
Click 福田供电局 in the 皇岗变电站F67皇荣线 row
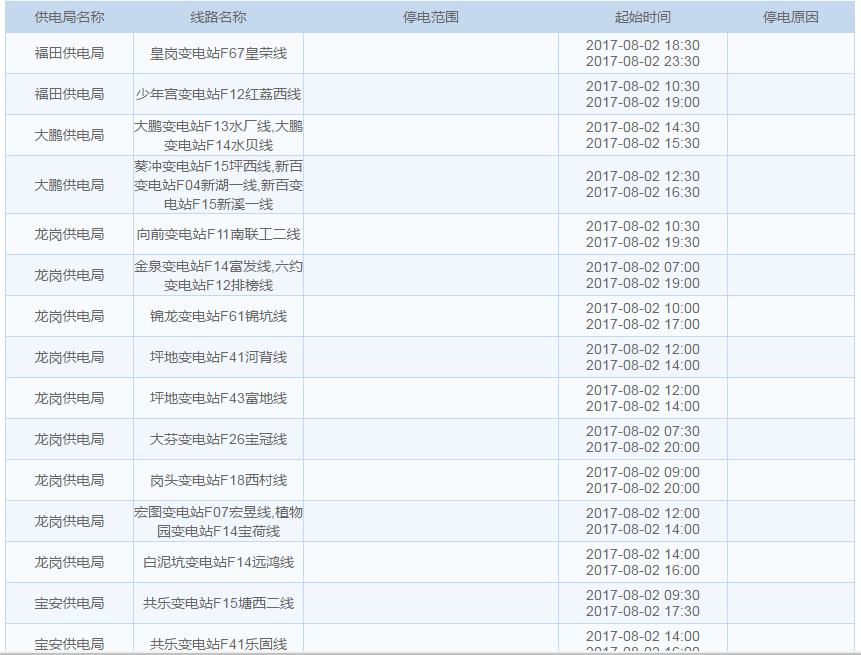point(69,53)
